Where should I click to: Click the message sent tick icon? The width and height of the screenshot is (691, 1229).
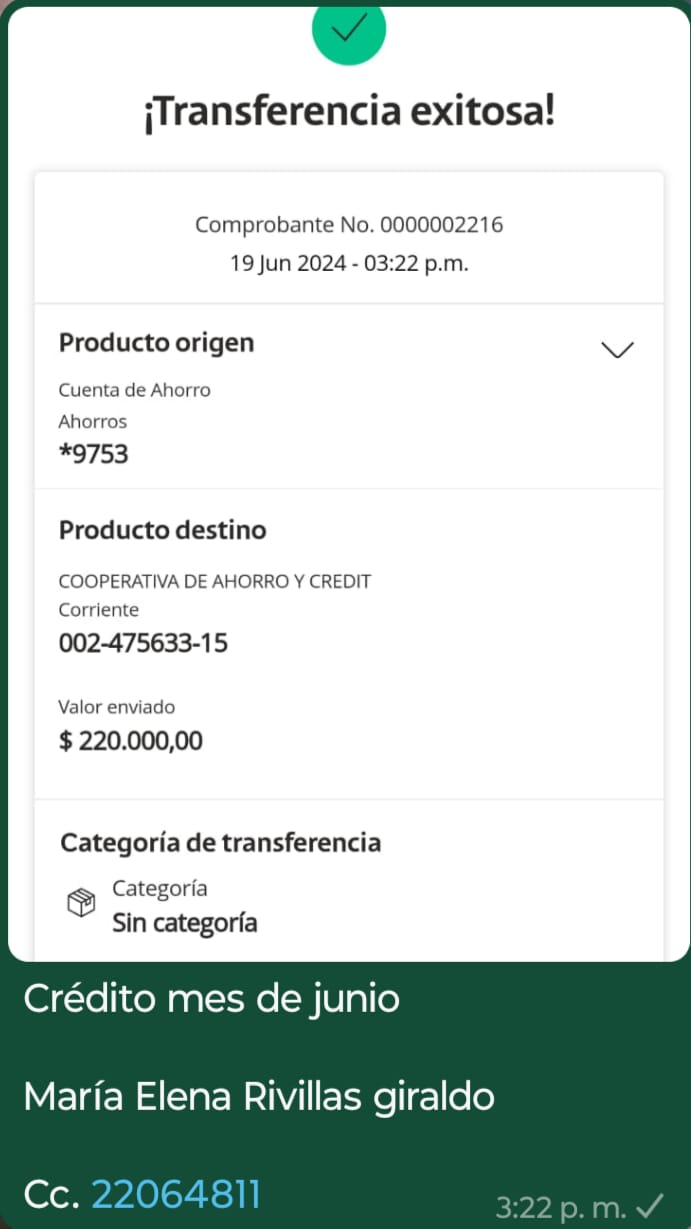pyautogui.click(x=651, y=1207)
